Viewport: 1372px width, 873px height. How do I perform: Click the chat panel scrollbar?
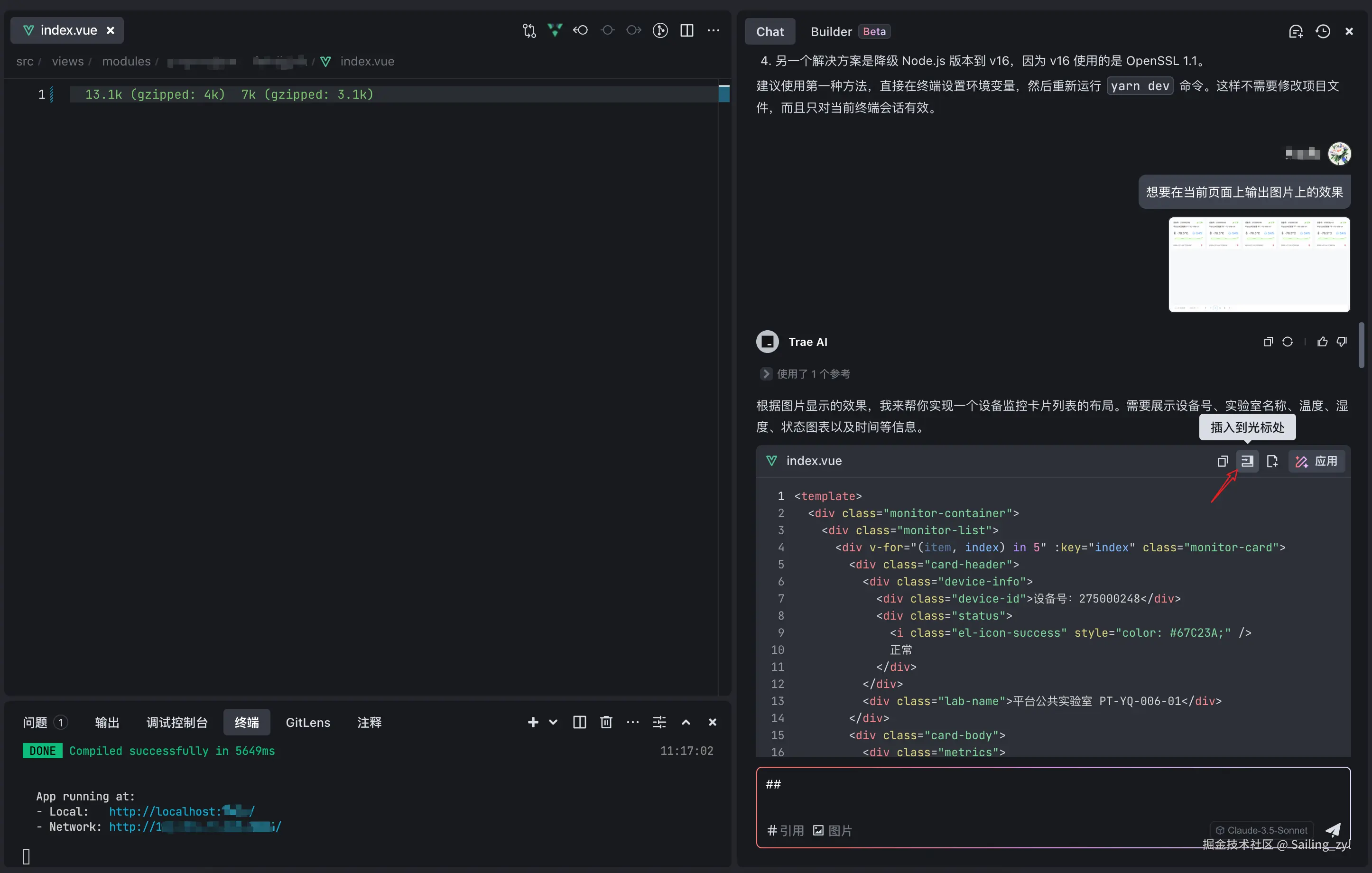[1361, 345]
